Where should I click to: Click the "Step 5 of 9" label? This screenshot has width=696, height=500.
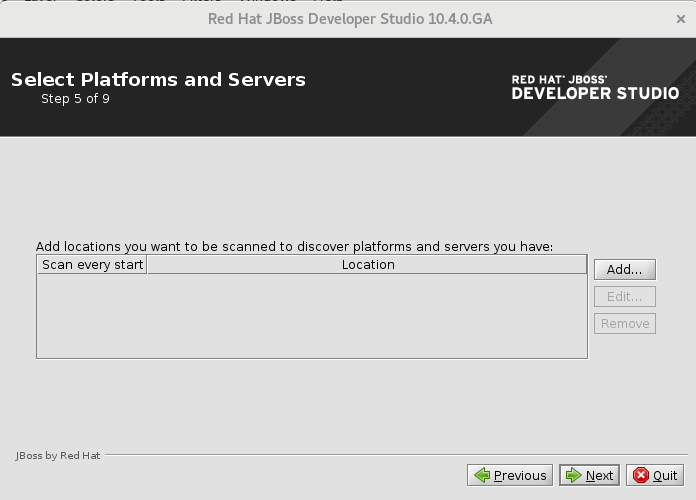pyautogui.click(x=75, y=99)
